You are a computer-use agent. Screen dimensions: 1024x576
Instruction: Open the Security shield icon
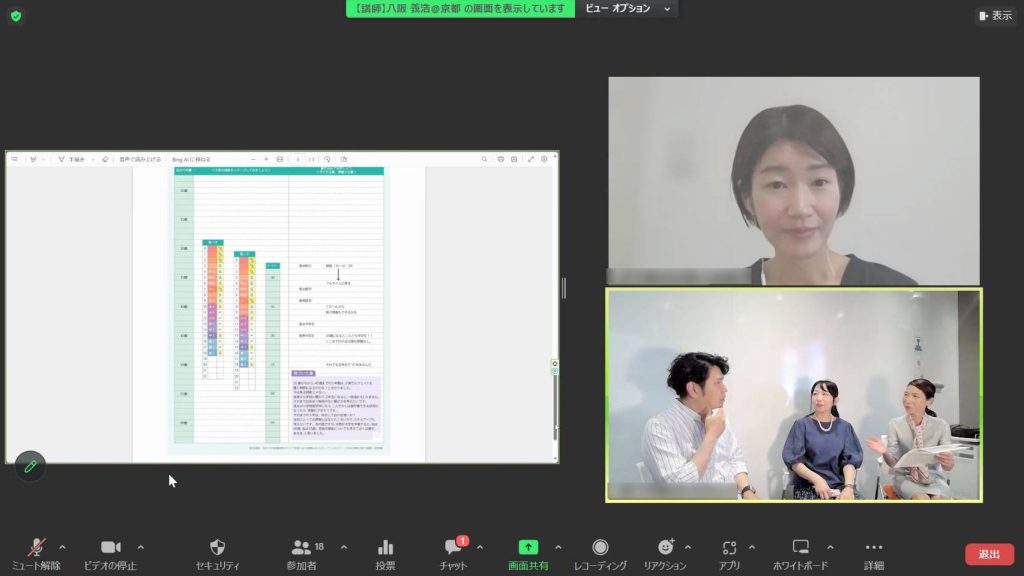[x=217, y=548]
